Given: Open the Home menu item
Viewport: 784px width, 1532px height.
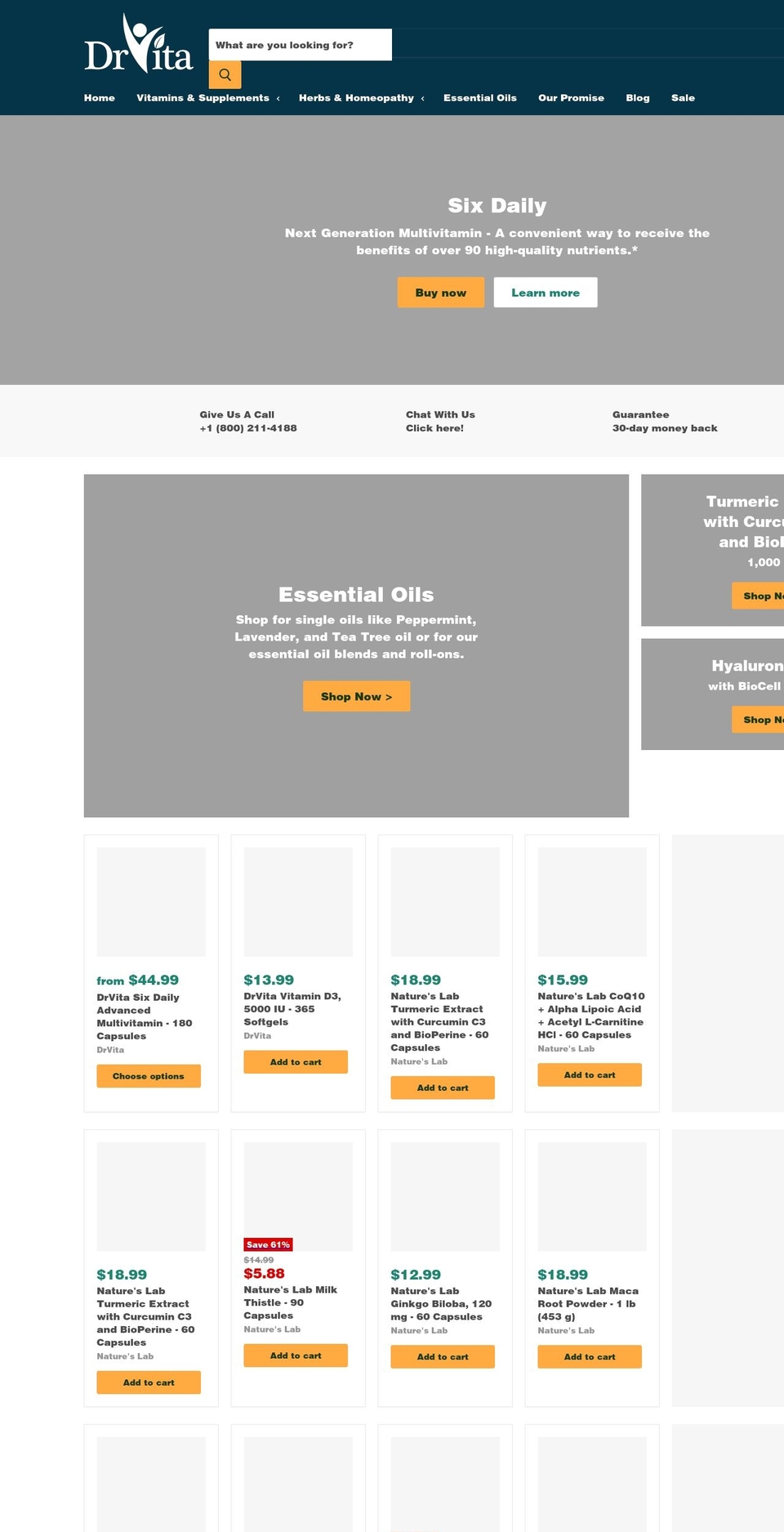Looking at the screenshot, I should 100,98.
